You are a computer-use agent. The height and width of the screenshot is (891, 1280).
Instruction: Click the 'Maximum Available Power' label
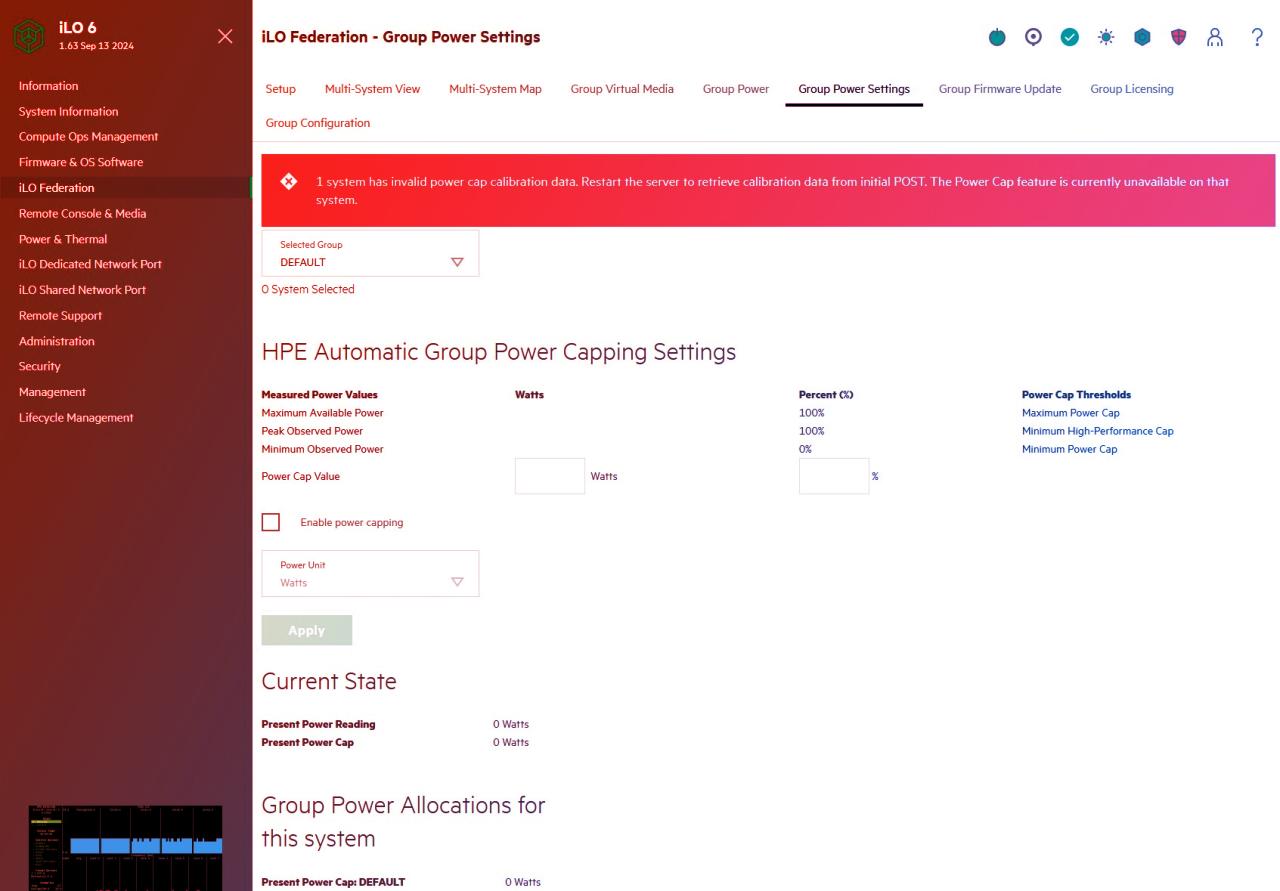tap(322, 413)
